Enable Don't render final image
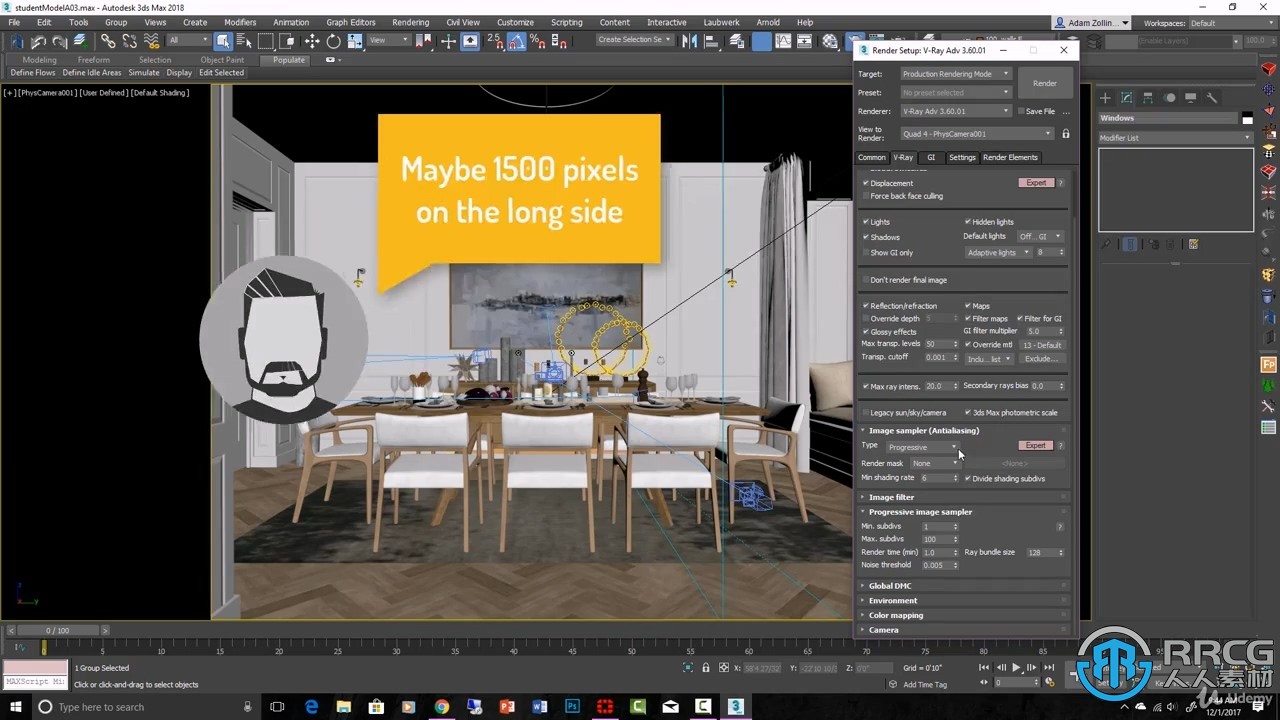The width and height of the screenshot is (1280, 720). click(866, 280)
